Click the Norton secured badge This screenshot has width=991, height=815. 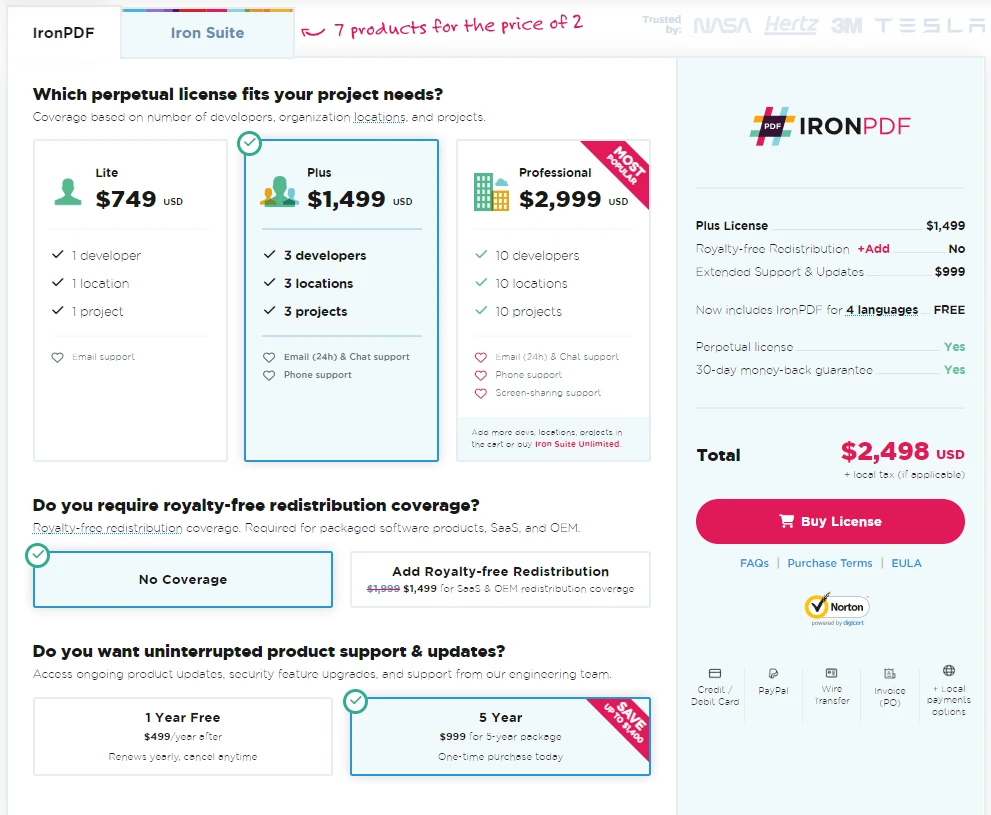click(x=836, y=608)
